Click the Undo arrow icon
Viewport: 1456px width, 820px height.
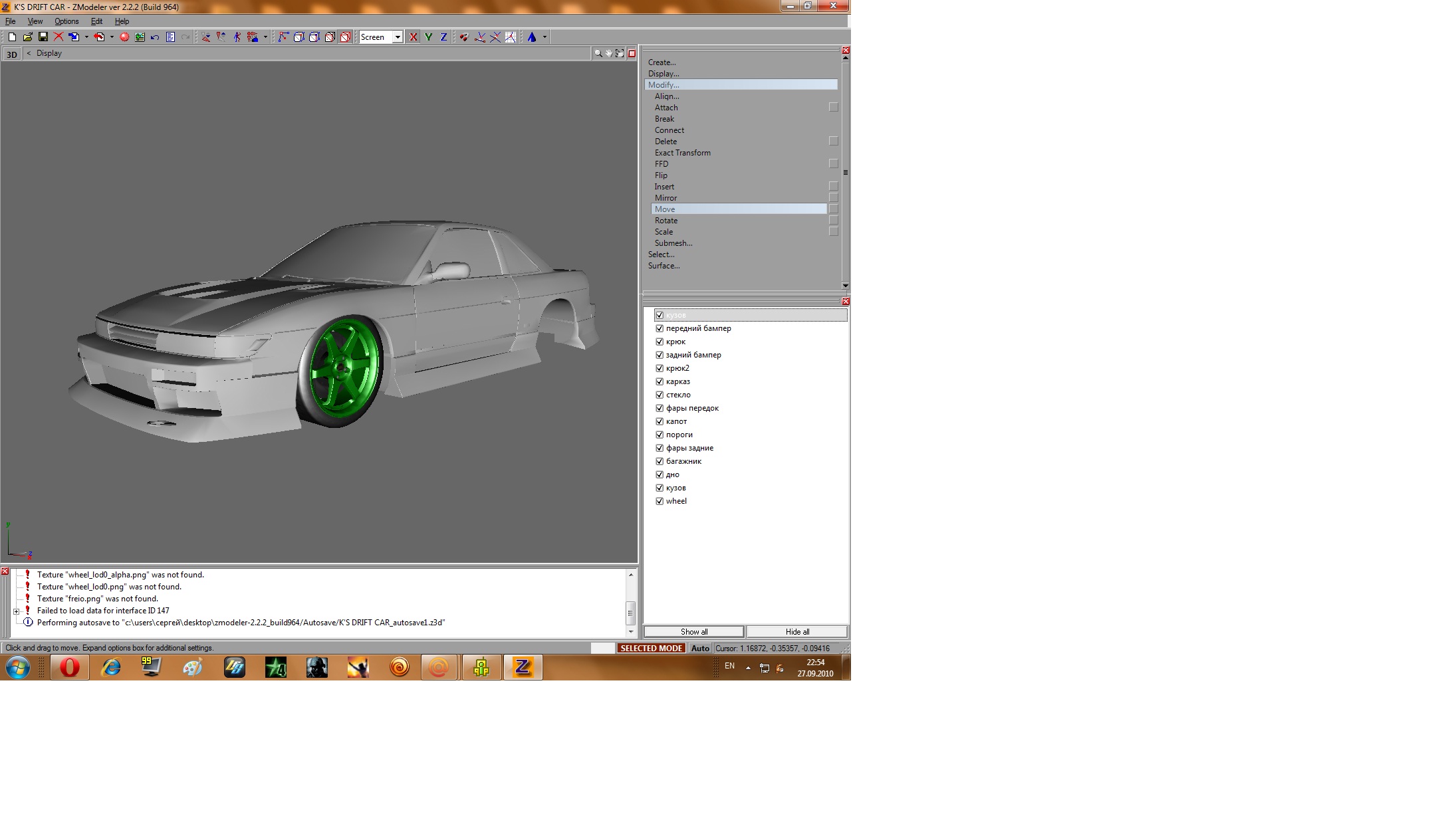pos(155,37)
